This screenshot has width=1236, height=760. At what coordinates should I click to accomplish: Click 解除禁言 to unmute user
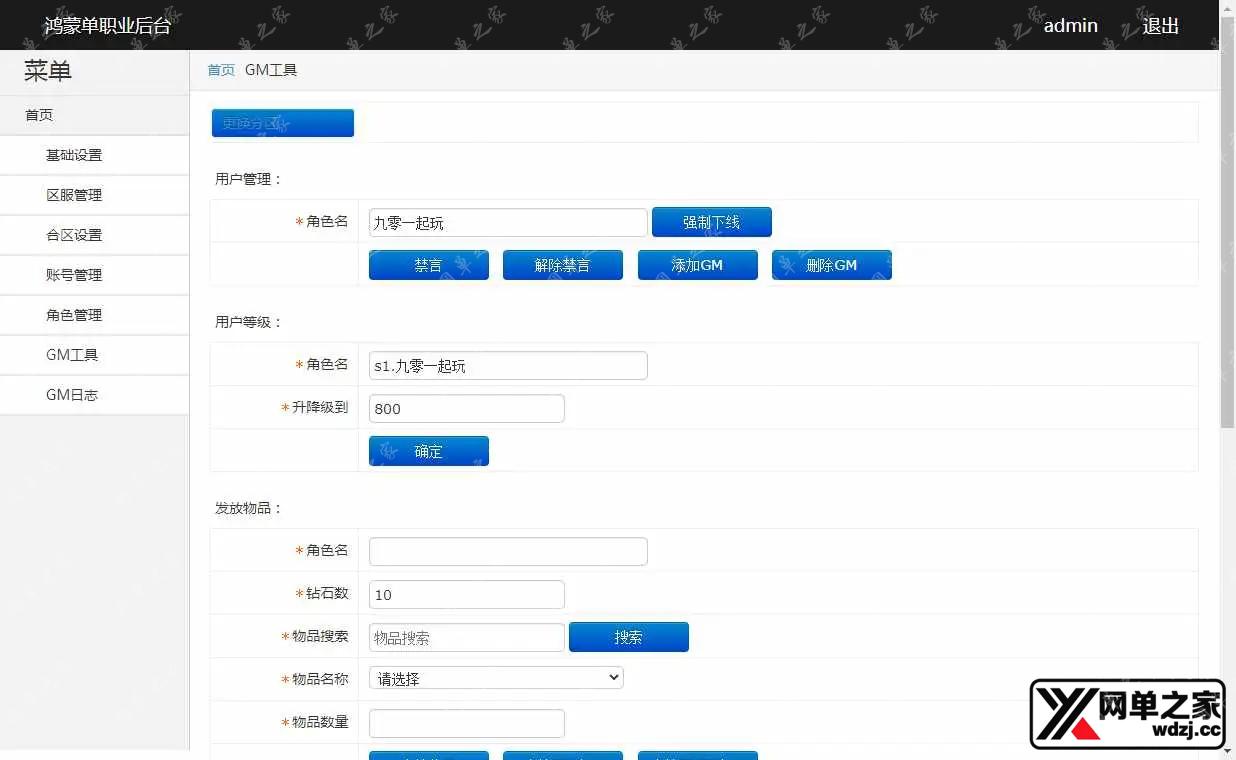tap(562, 265)
